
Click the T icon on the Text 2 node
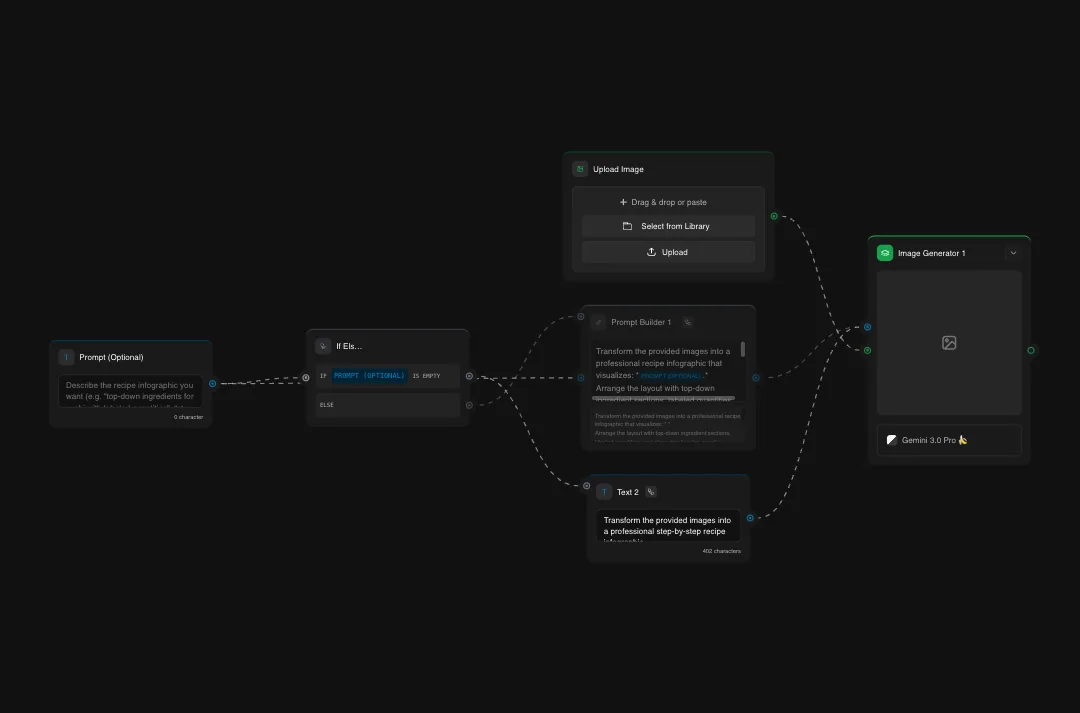coord(604,491)
